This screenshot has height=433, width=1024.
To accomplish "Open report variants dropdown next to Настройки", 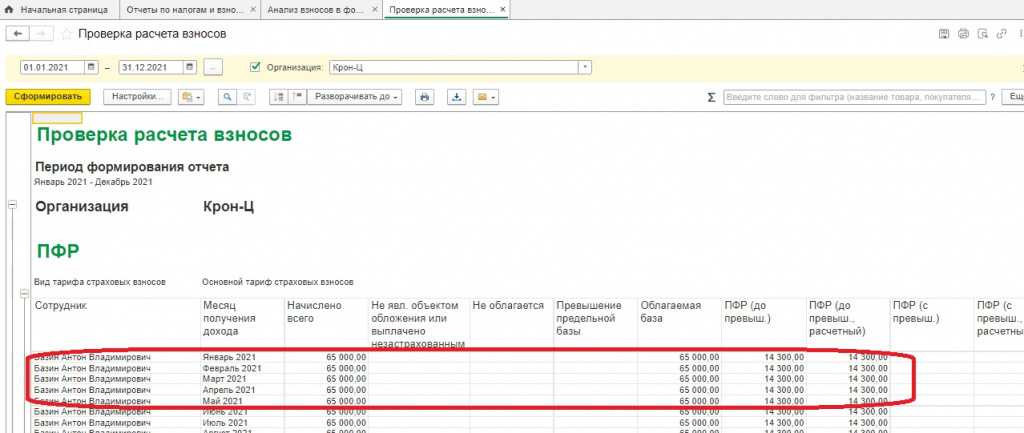I will tap(189, 97).
